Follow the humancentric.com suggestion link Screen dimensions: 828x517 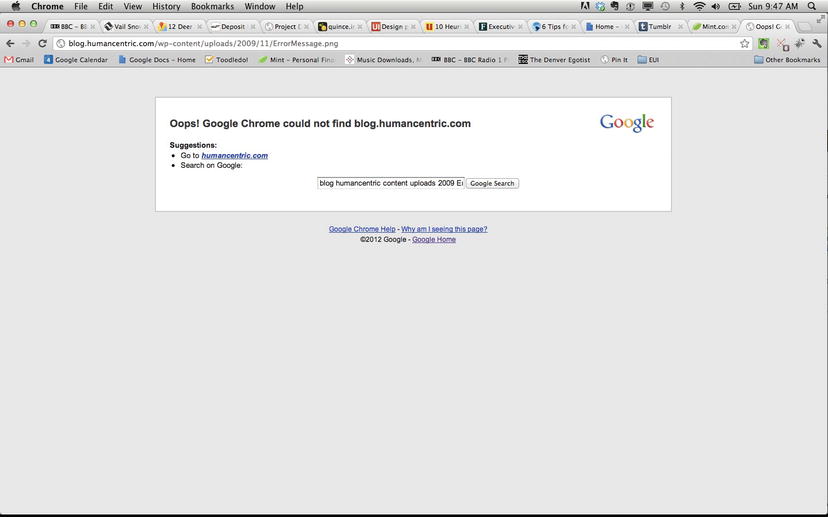click(x=234, y=155)
